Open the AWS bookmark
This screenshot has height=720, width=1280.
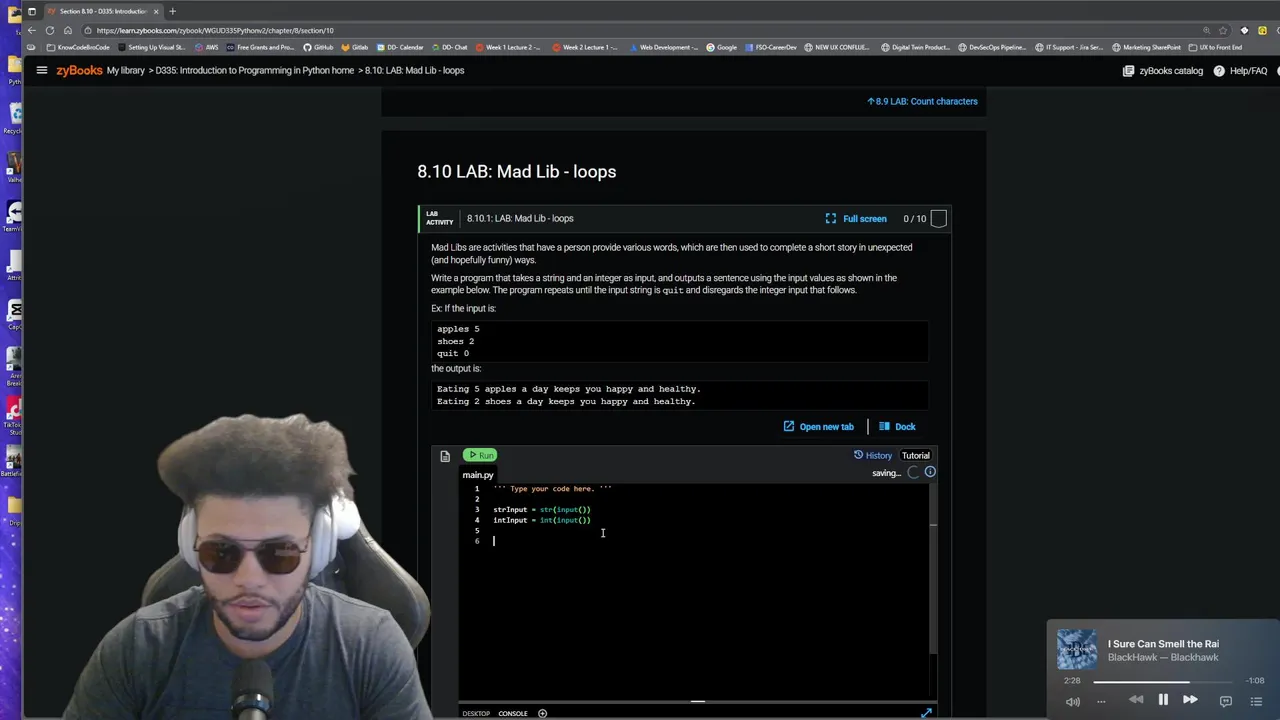tap(207, 47)
